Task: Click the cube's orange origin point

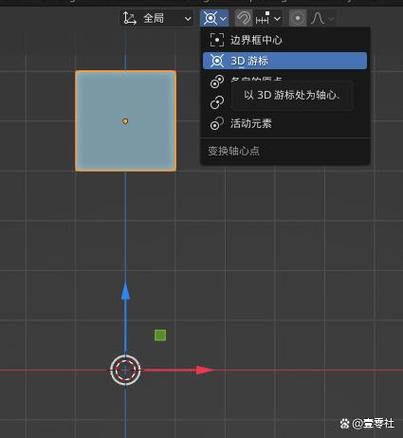Action: [x=125, y=121]
